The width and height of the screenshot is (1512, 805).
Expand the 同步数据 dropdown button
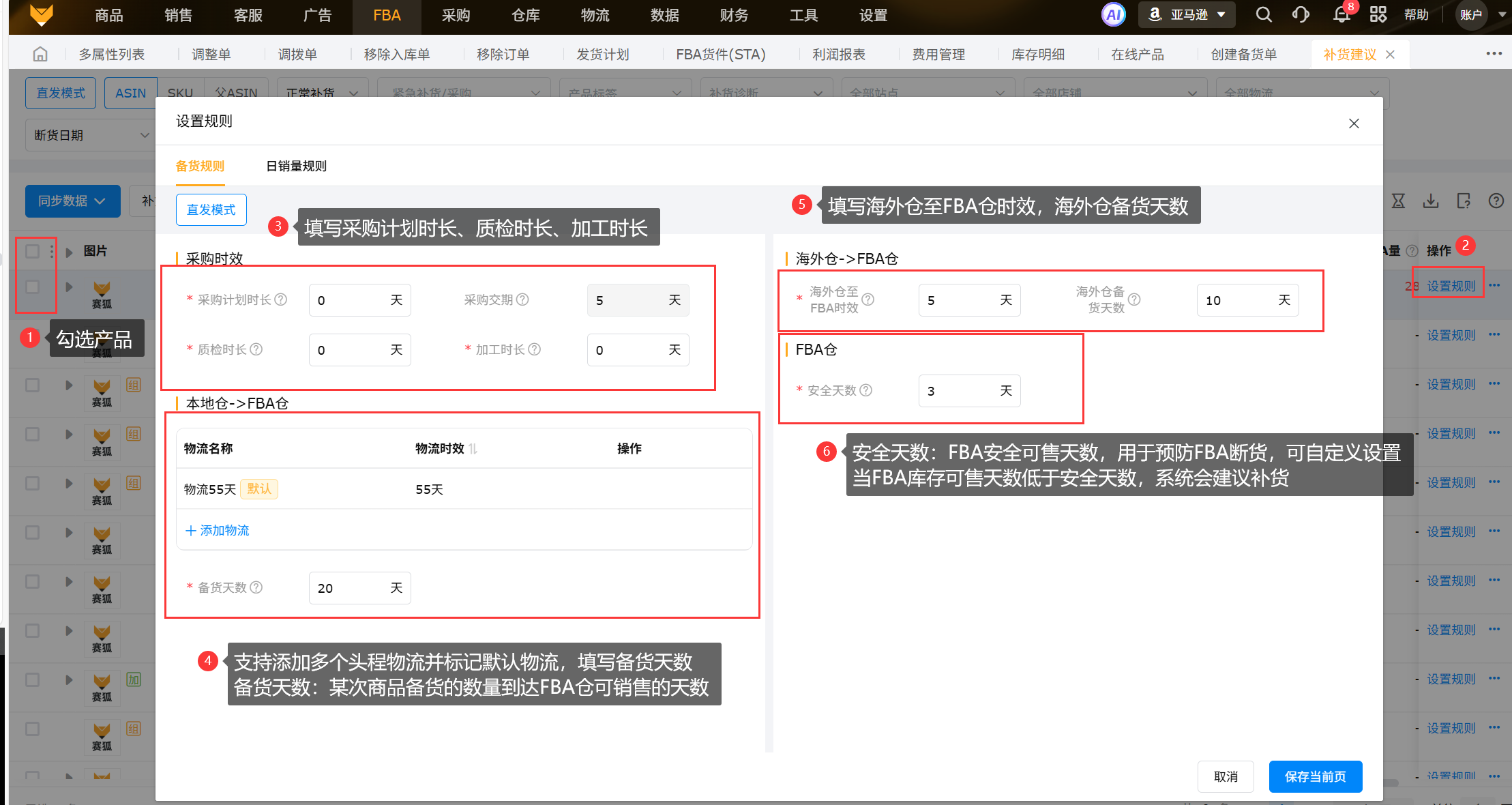[x=72, y=201]
